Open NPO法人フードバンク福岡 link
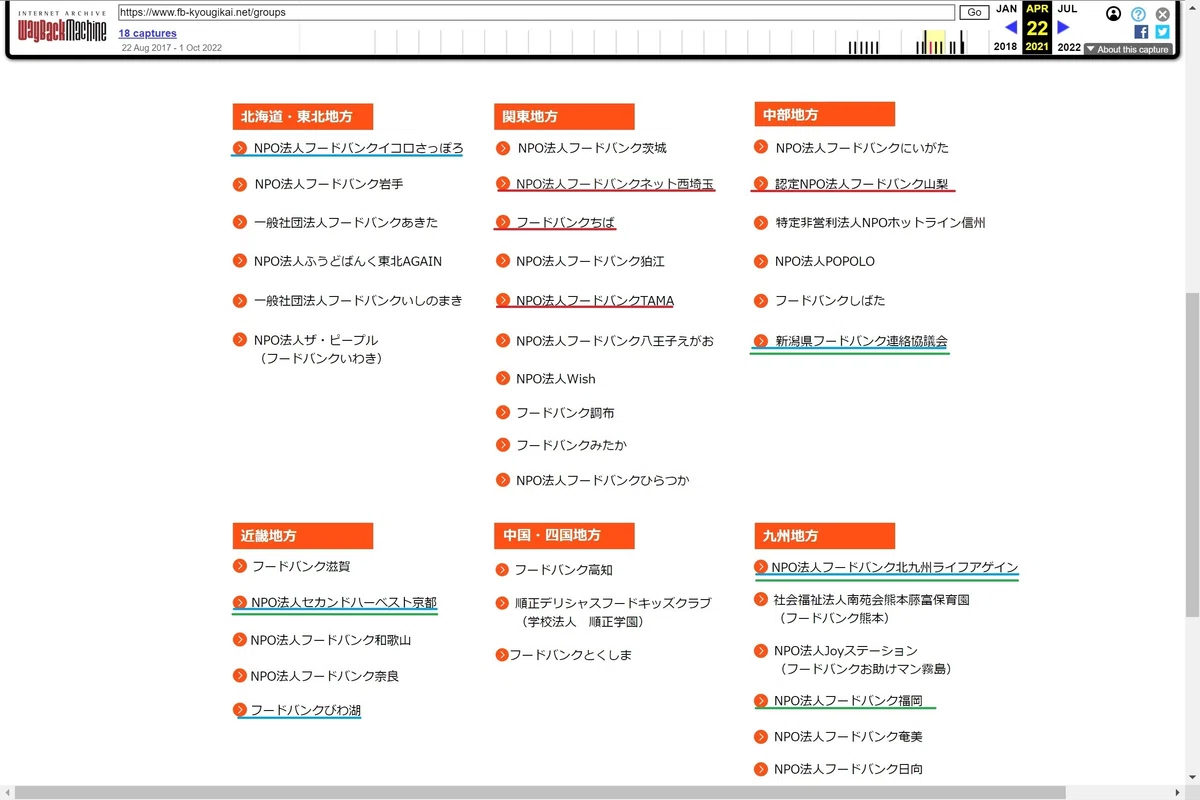 coord(849,701)
